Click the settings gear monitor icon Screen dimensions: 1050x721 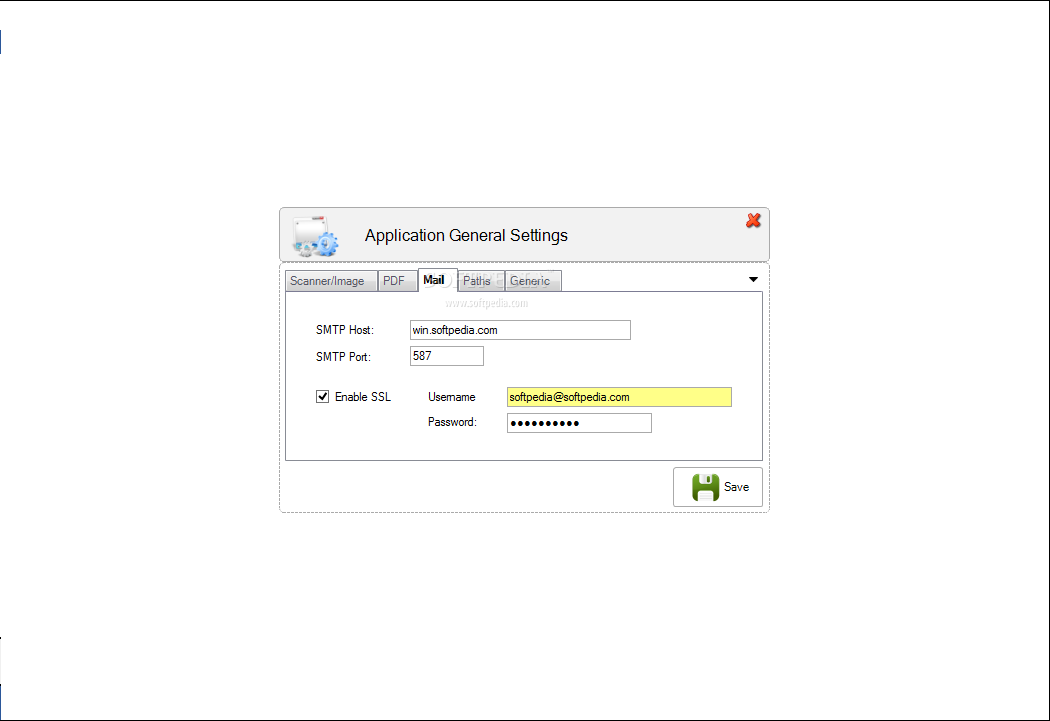click(x=315, y=236)
